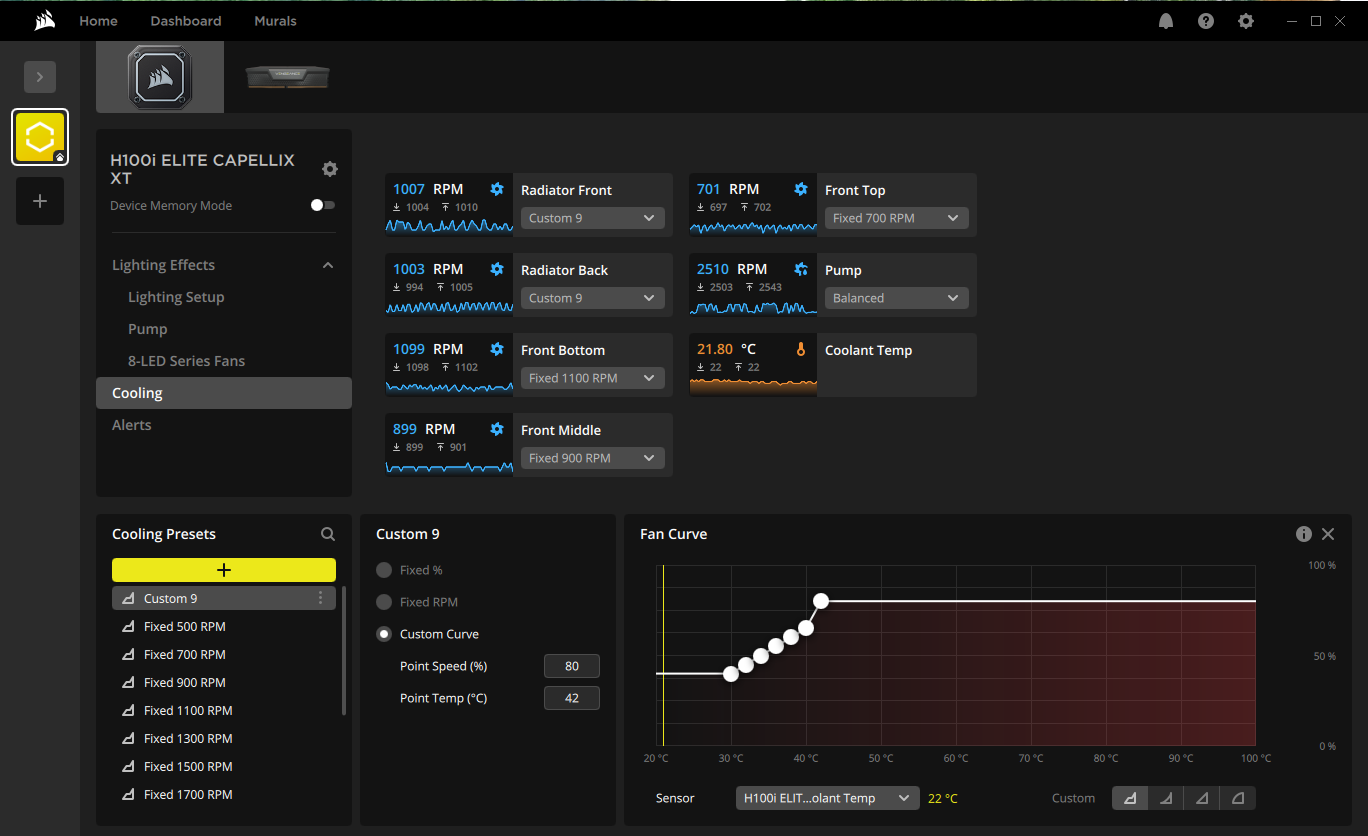Choose the Fixed % radio option
Viewport: 1368px width, 836px height.
384,570
